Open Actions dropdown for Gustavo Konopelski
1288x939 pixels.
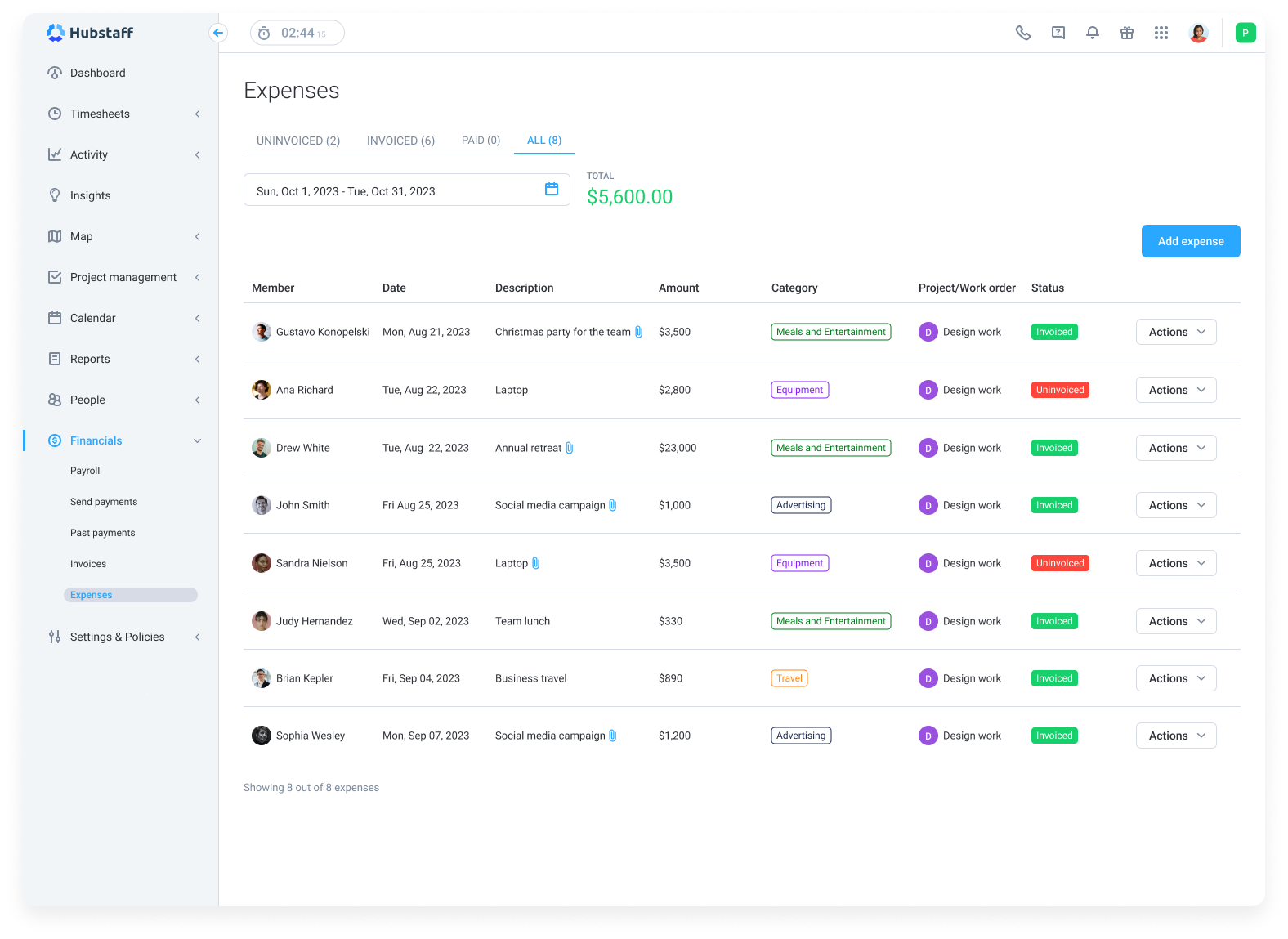[1175, 332]
